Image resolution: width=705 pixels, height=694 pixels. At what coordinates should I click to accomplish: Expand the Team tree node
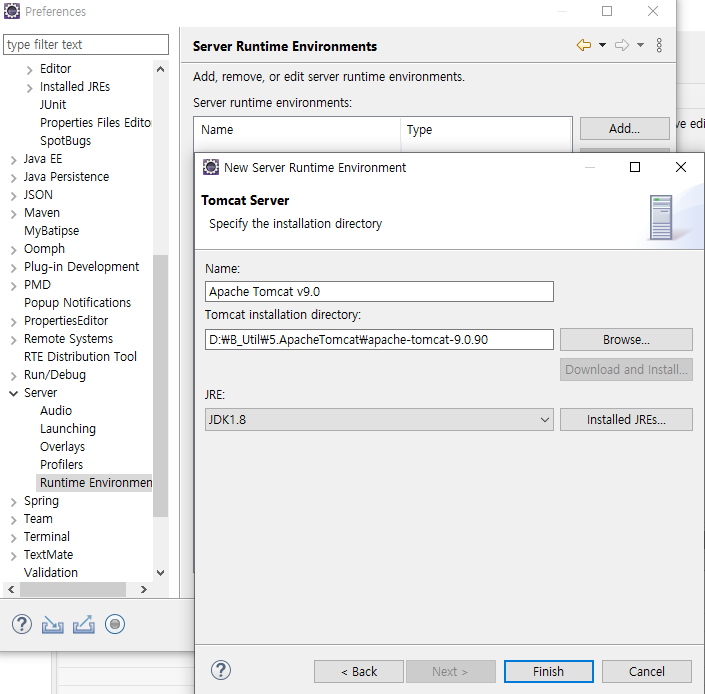point(13,520)
